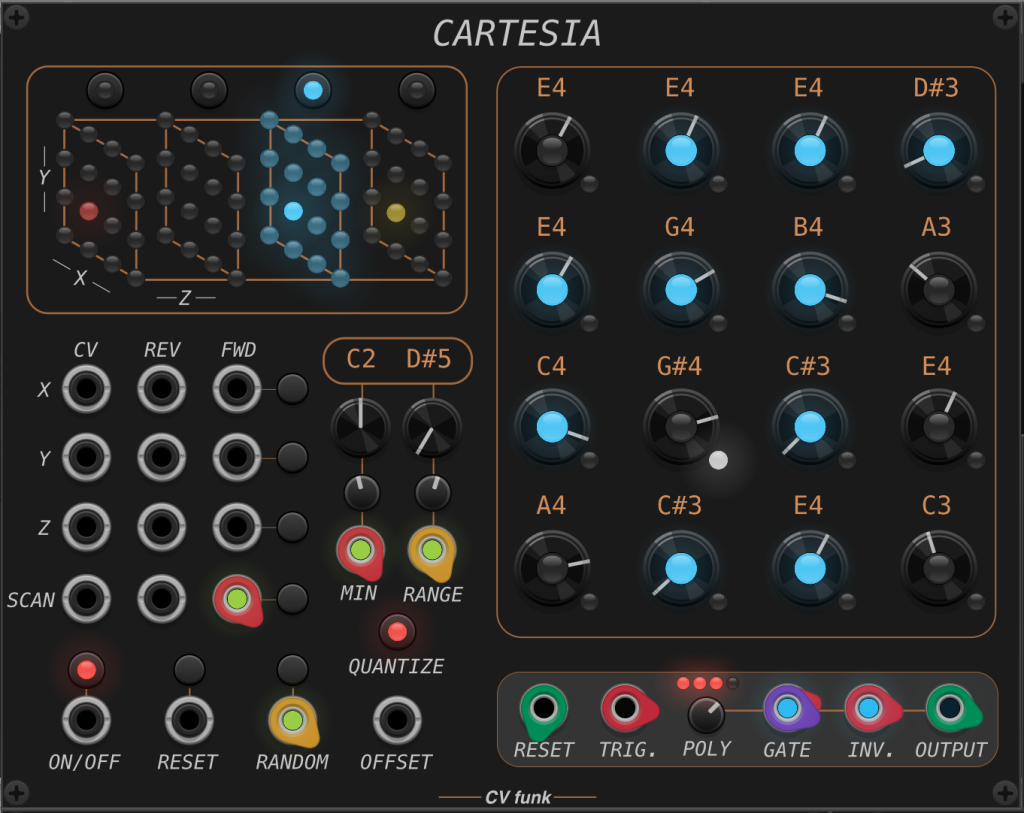This screenshot has width=1024, height=813.
Task: Click the SCAN REV input jack
Action: (162, 598)
